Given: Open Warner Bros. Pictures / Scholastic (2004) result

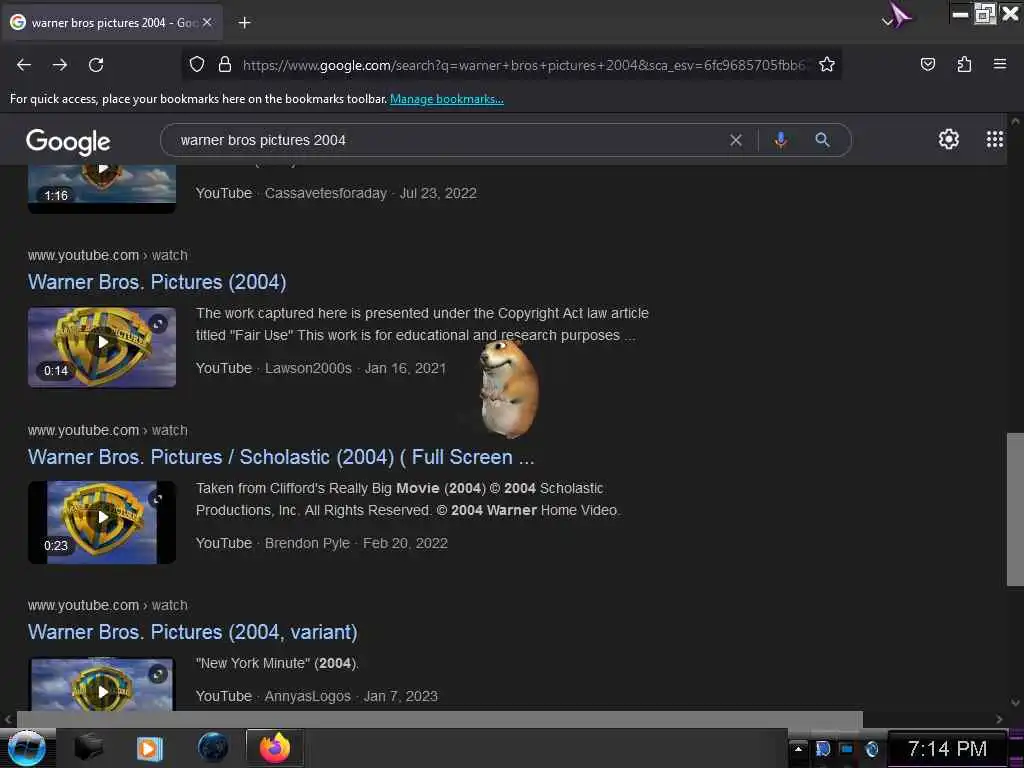Looking at the screenshot, I should click(x=281, y=457).
